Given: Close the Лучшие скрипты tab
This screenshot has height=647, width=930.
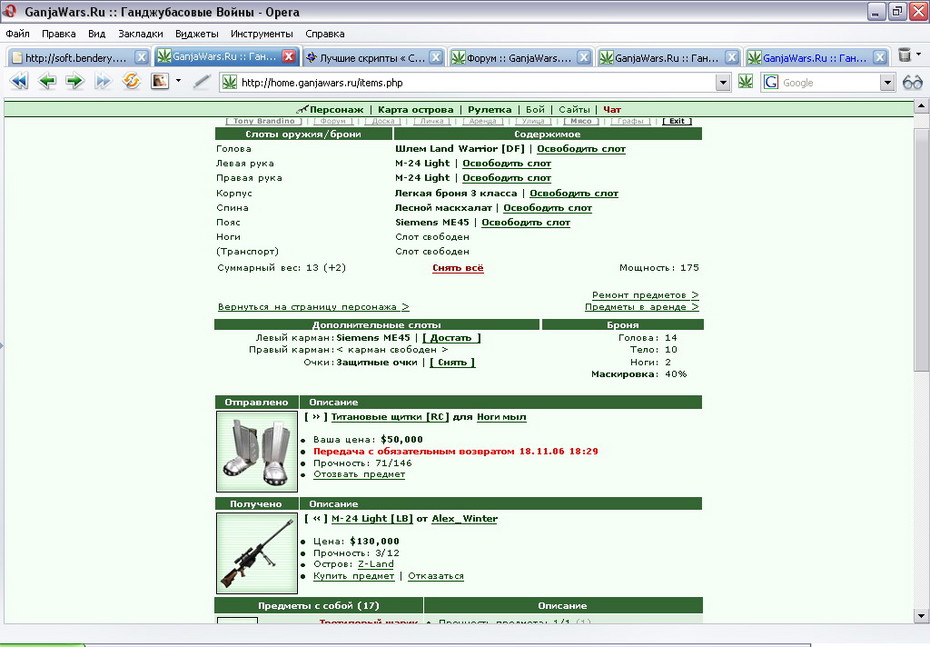Looking at the screenshot, I should coord(436,57).
